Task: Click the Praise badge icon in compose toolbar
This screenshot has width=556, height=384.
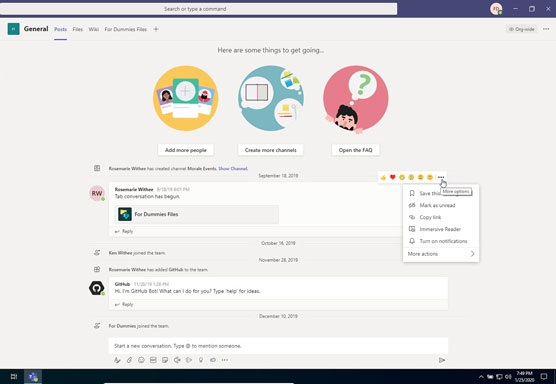Action: point(201,360)
